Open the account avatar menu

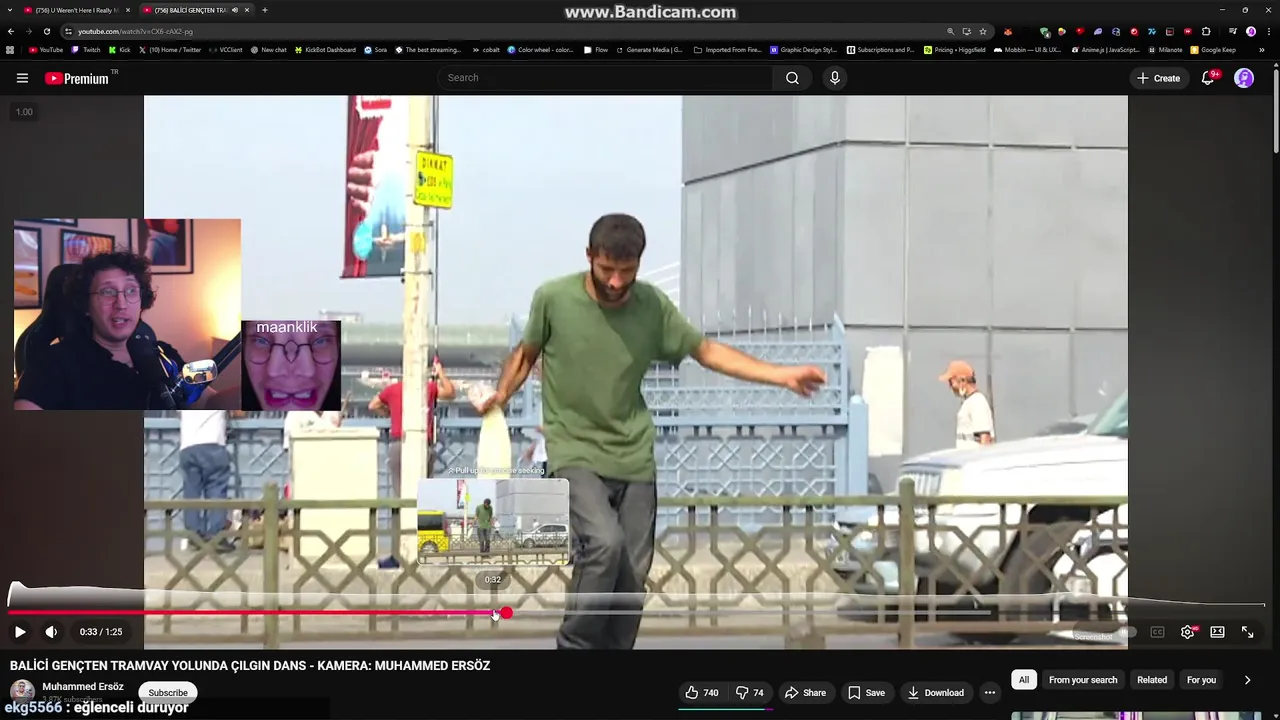1244,78
